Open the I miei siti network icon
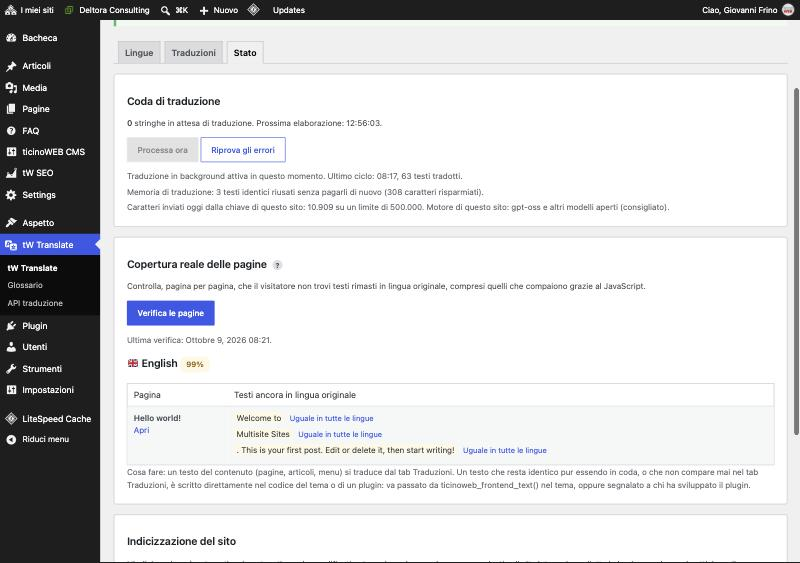Screen dimensions: 800x563 pyautogui.click(x=10, y=10)
